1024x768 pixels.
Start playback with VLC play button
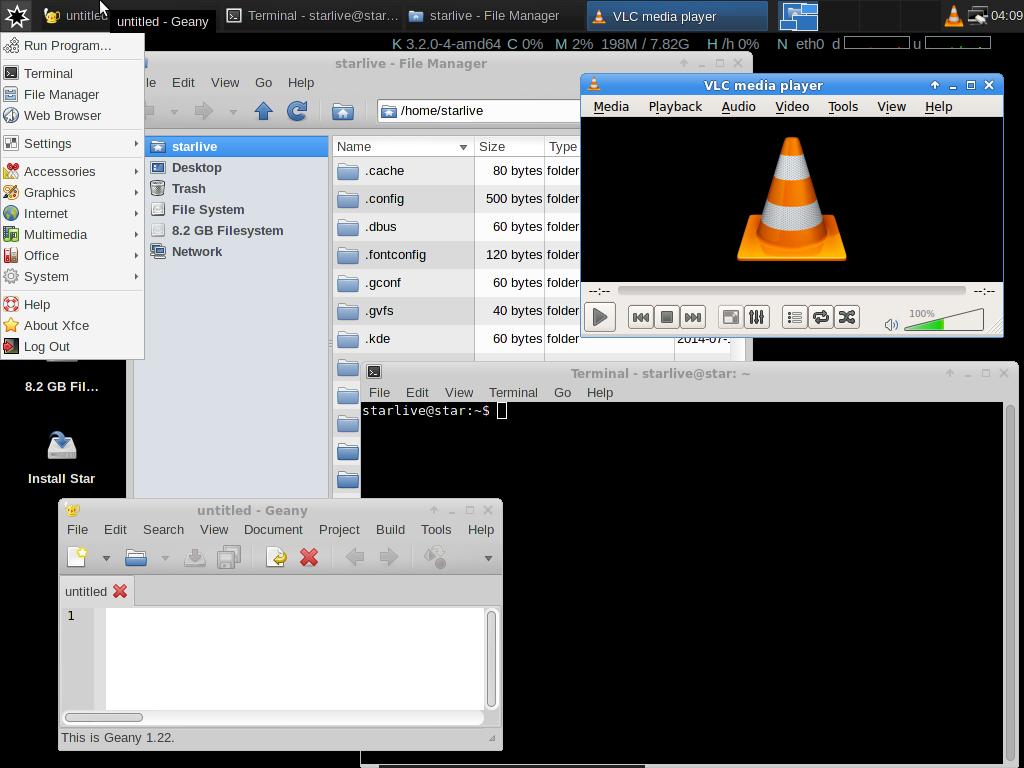click(x=600, y=317)
